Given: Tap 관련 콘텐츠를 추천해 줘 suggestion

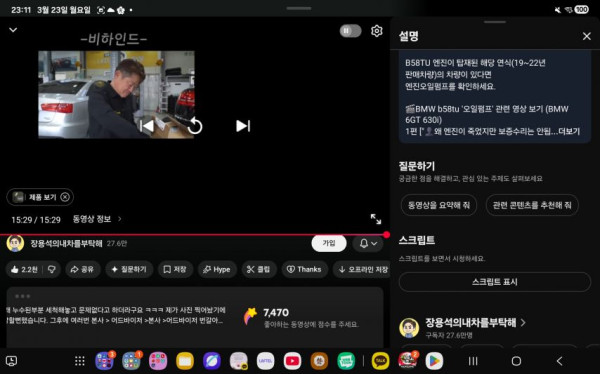Looking at the screenshot, I should pyautogui.click(x=532, y=205).
